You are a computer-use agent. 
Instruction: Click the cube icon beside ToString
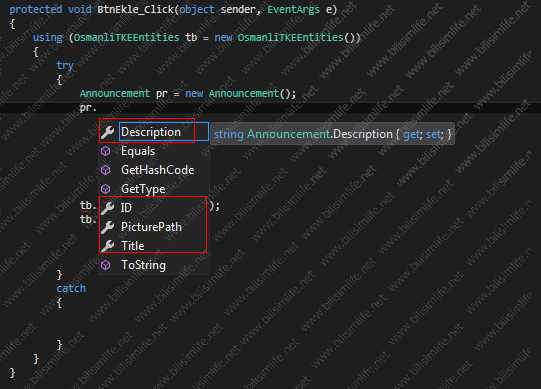tap(106, 265)
